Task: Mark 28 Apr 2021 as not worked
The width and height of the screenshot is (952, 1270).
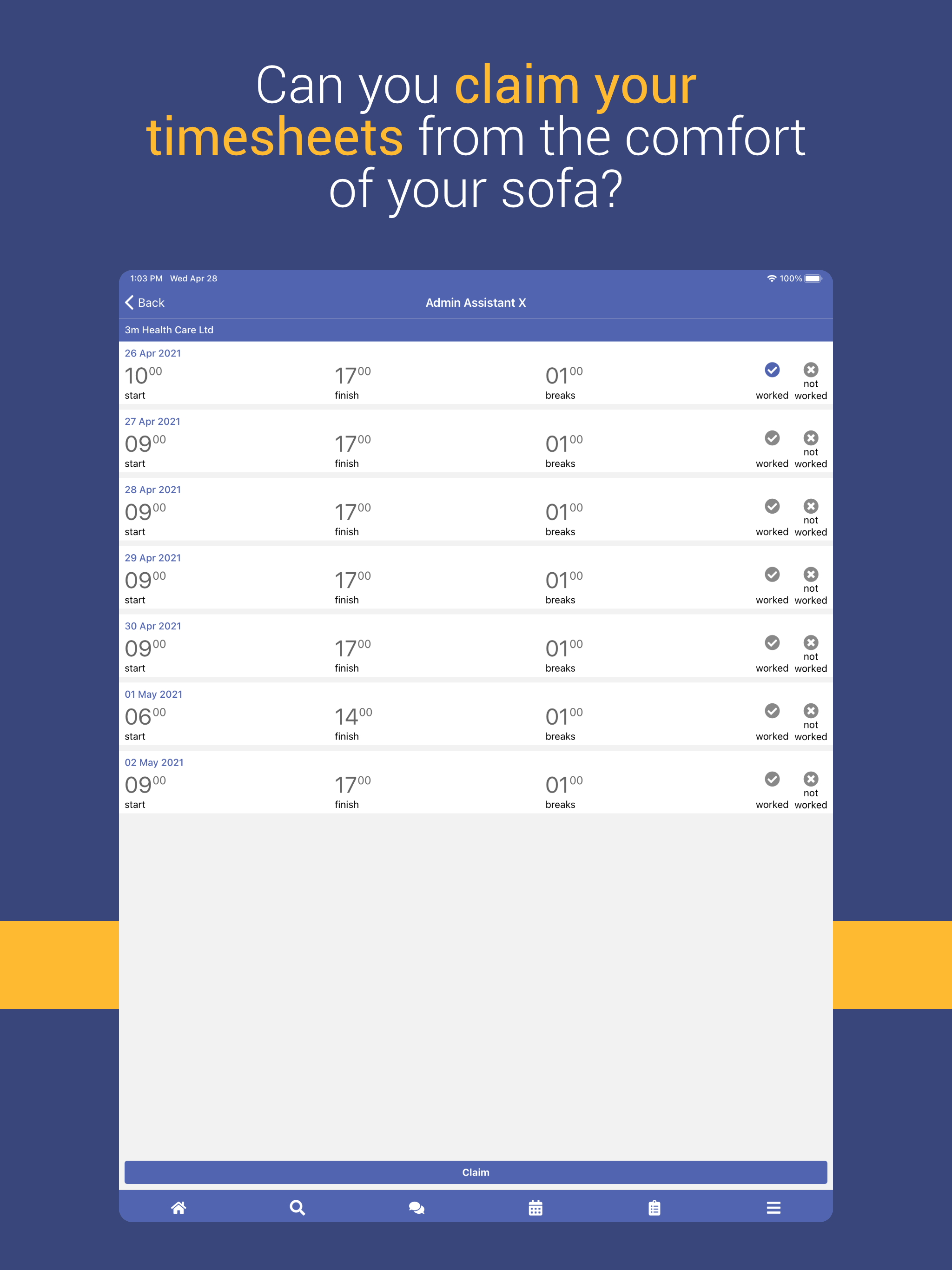Action: (x=810, y=507)
